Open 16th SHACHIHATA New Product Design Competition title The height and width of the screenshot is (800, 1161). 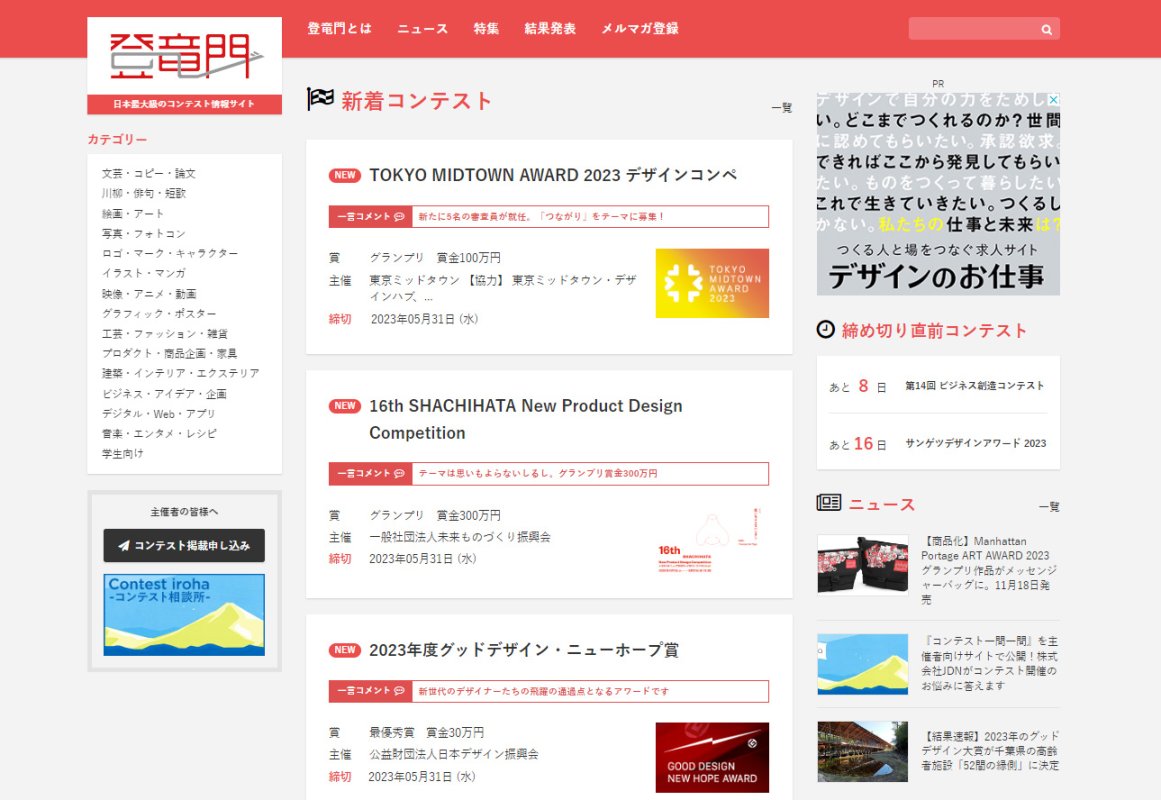tap(526, 419)
